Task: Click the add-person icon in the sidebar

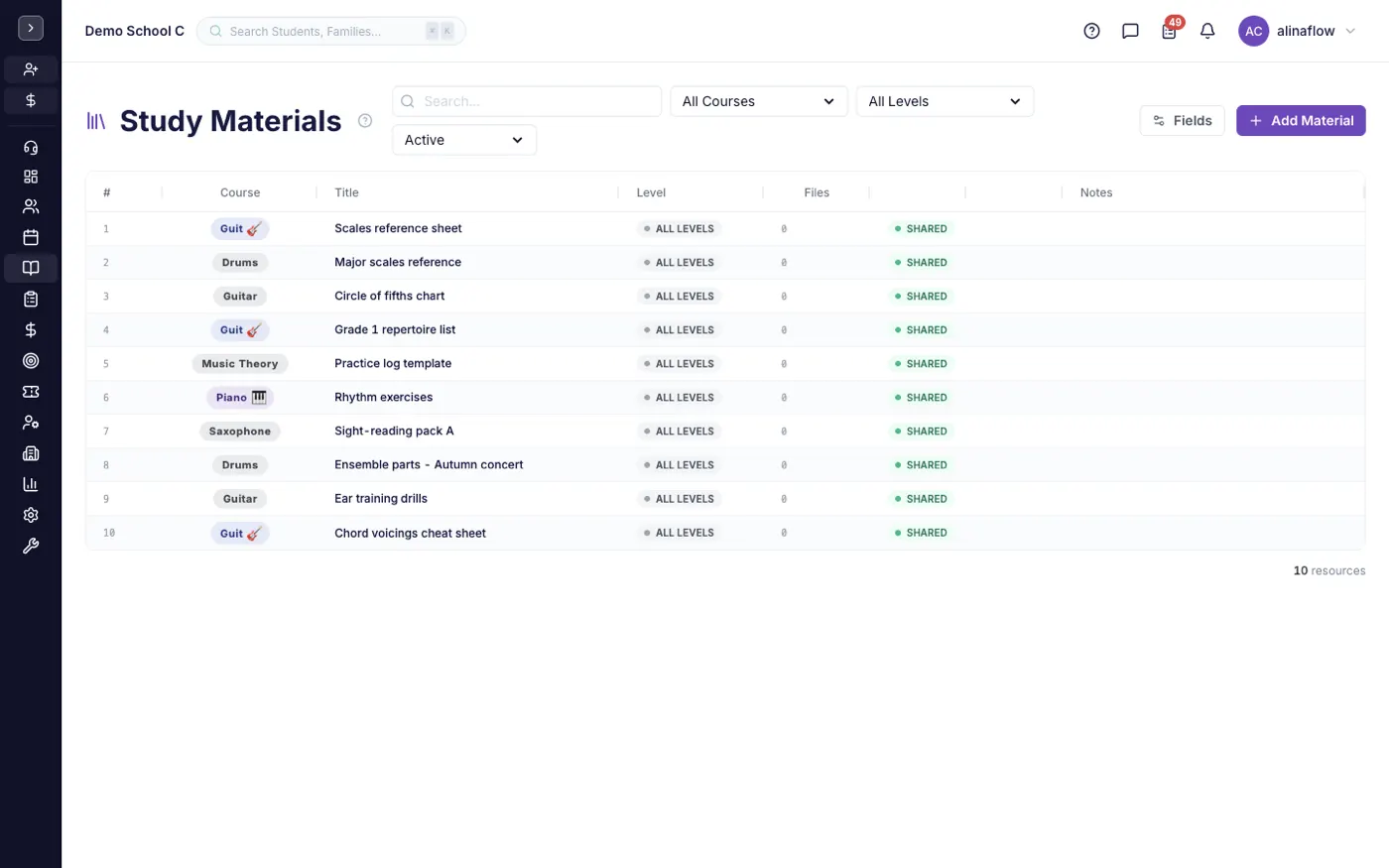Action: click(31, 69)
